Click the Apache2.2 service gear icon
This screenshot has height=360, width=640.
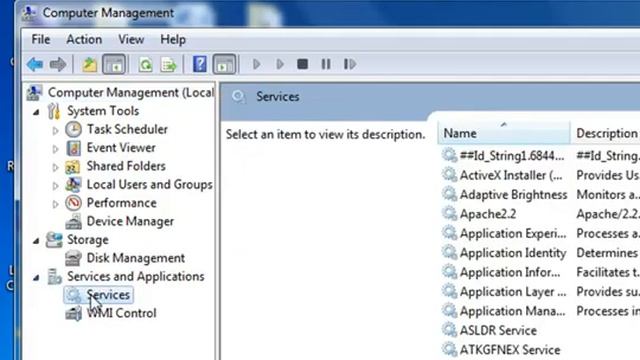tap(449, 214)
